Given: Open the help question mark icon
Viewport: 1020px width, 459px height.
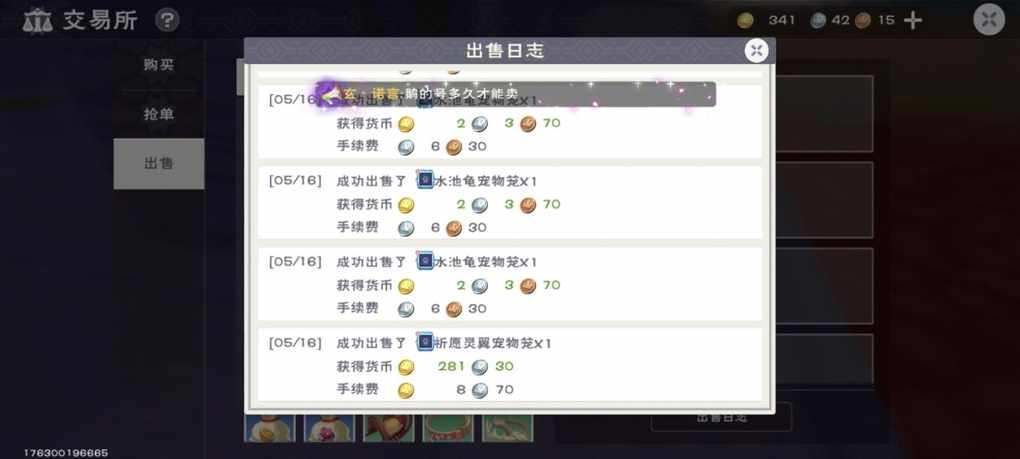Looking at the screenshot, I should click(167, 20).
